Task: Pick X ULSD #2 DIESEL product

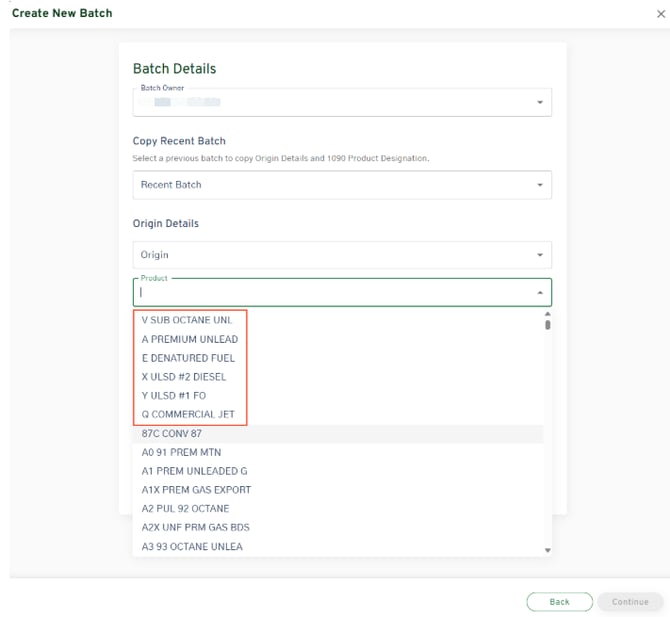Action: 184,377
